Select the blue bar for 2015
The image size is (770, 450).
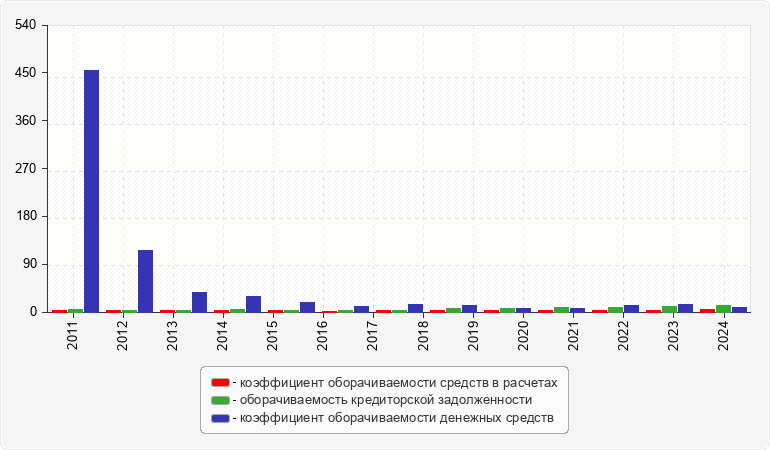(307, 307)
